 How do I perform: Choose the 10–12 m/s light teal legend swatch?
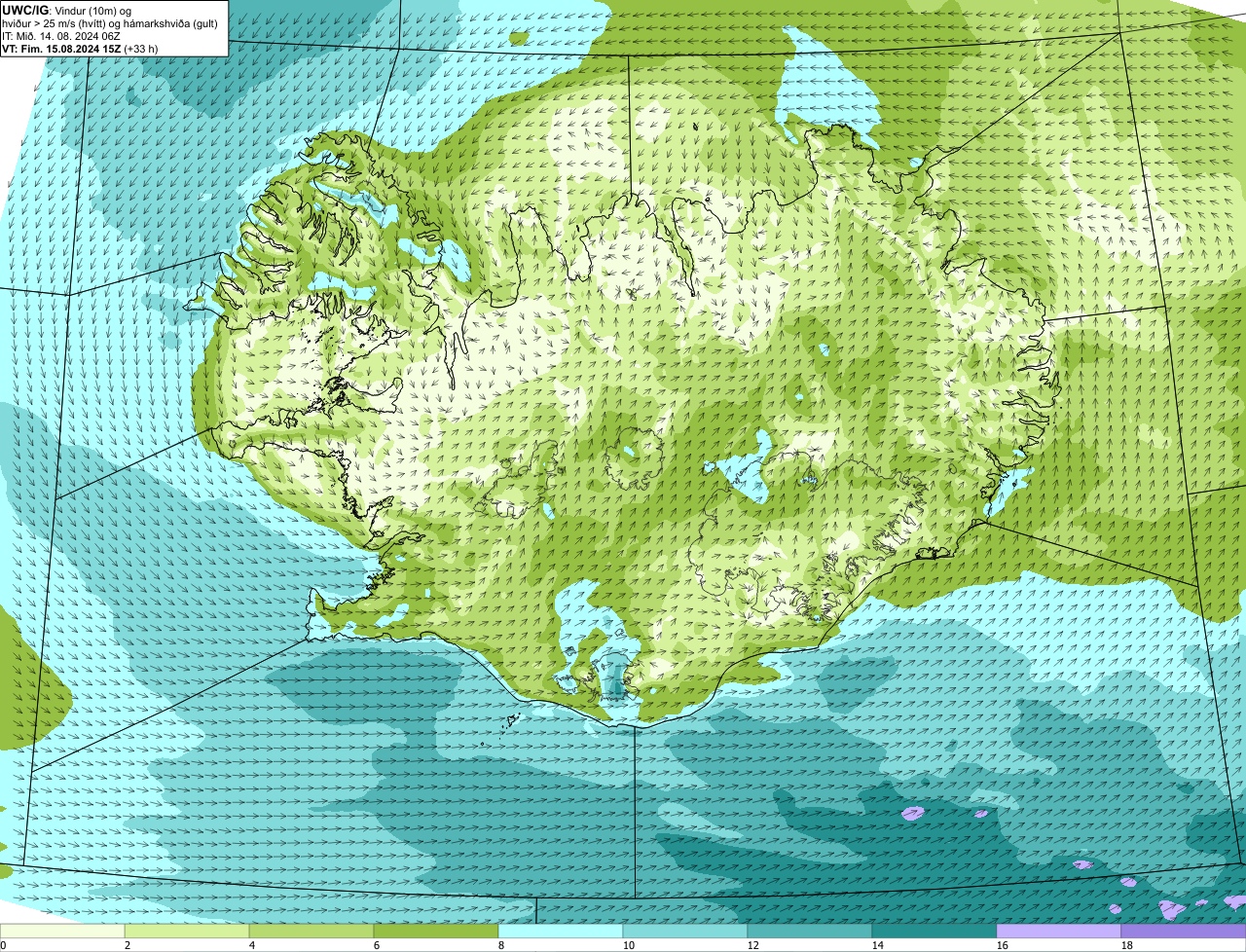[685, 932]
